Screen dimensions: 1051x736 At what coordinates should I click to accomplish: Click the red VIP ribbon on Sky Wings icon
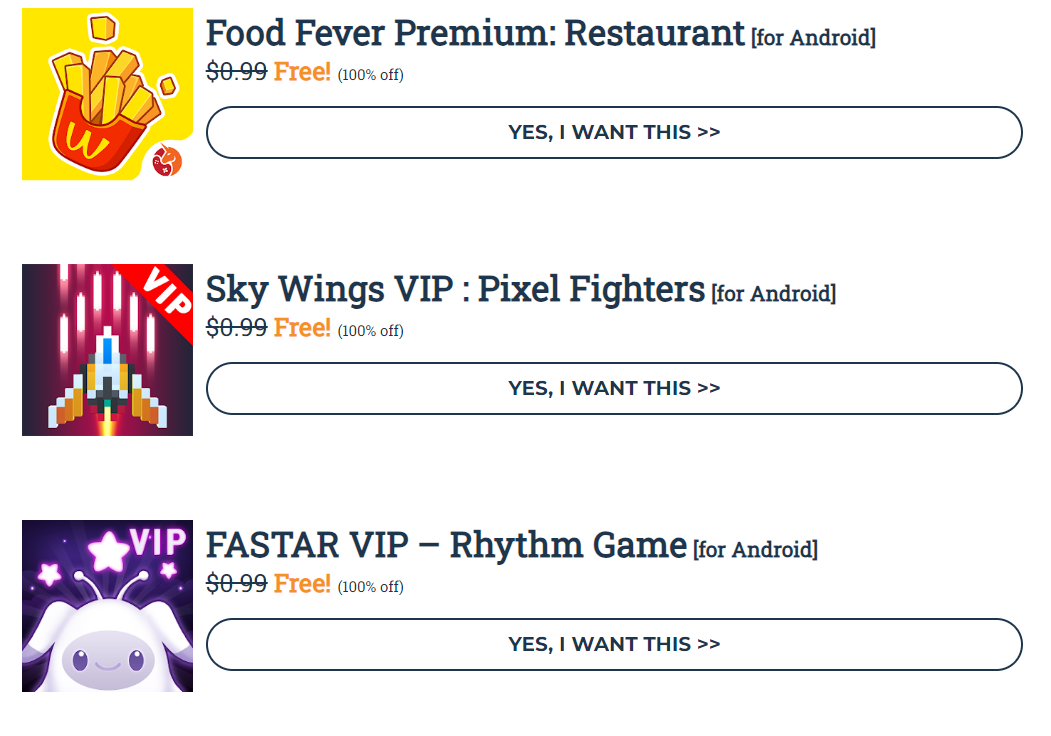click(163, 295)
